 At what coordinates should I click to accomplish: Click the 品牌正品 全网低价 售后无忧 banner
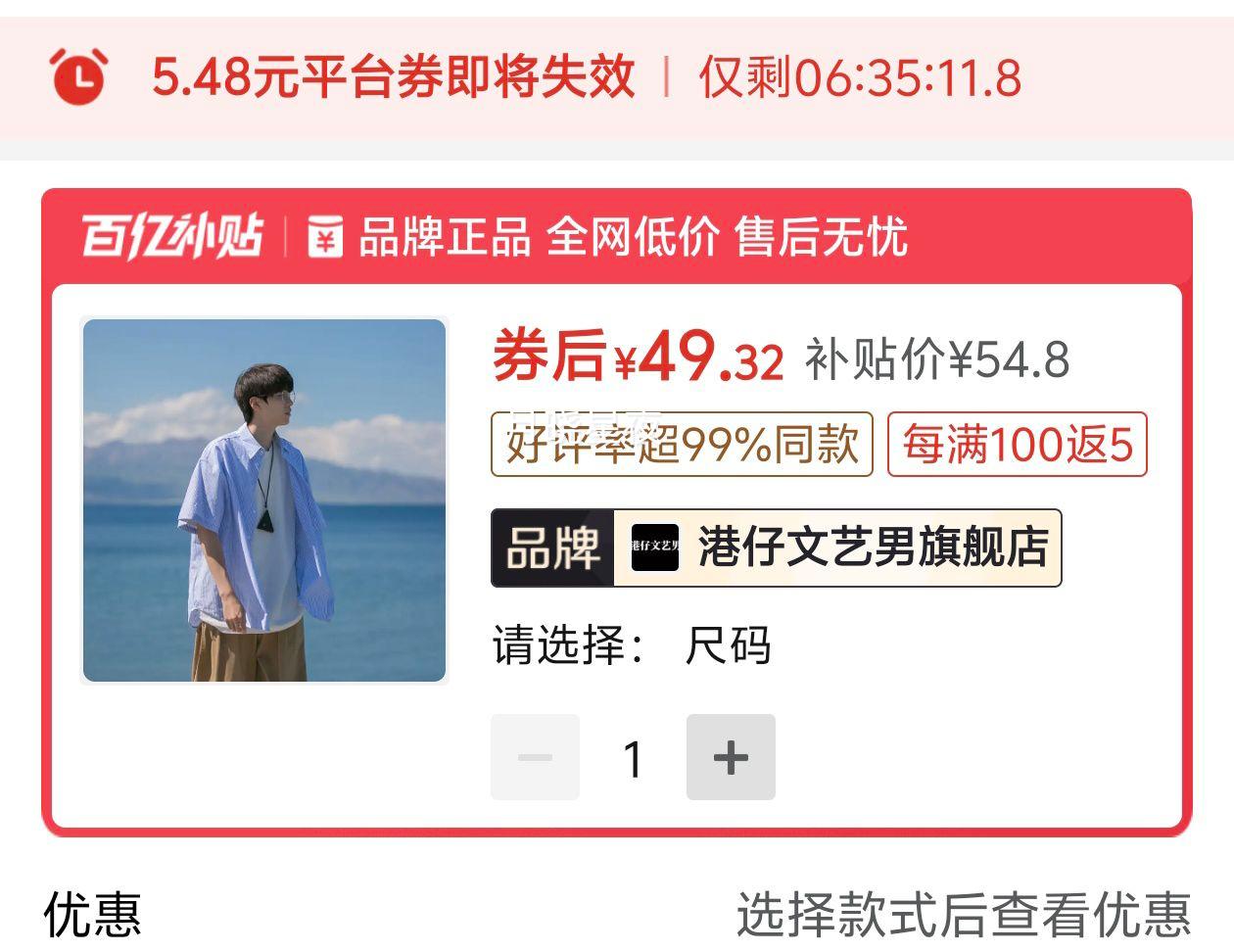tap(633, 237)
